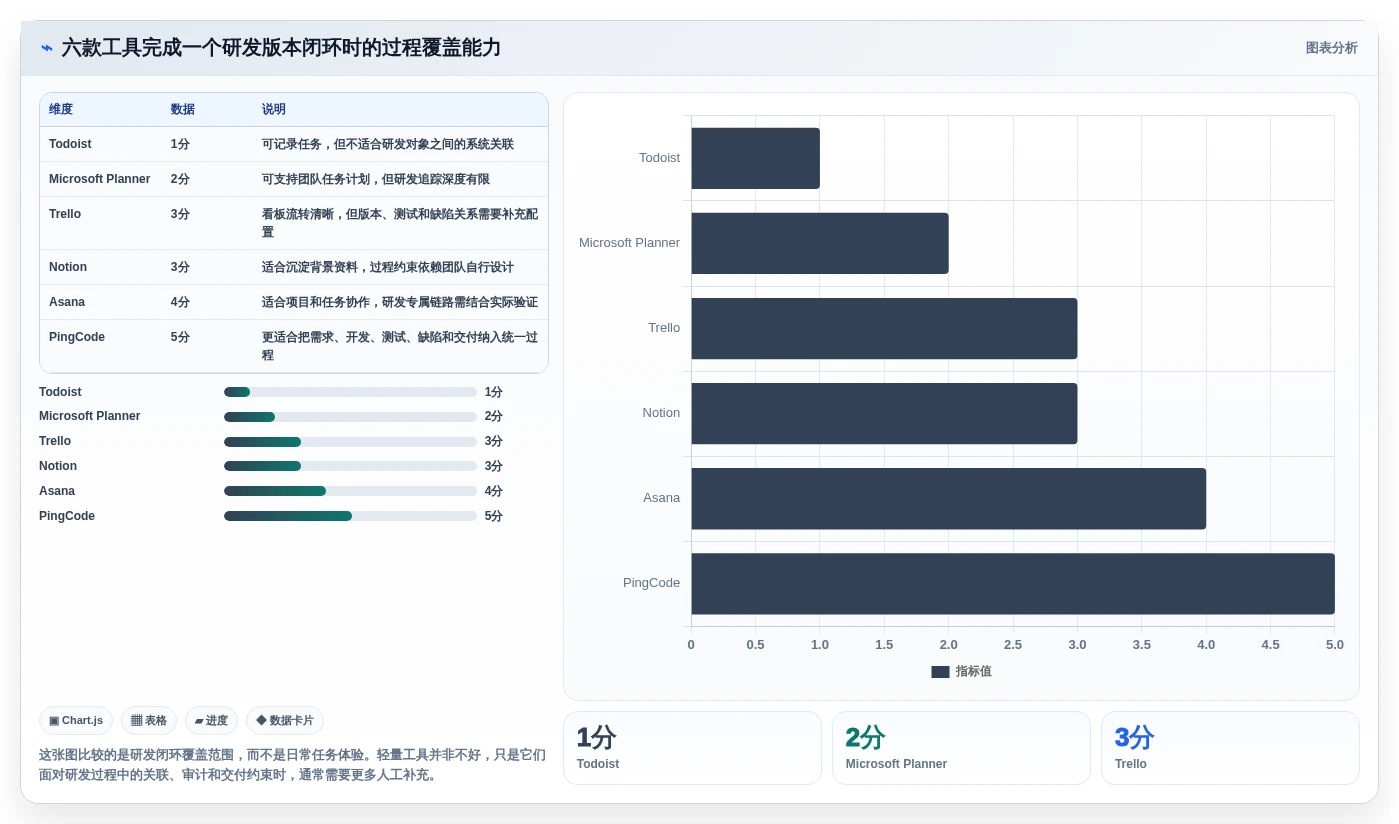Image resolution: width=1399 pixels, height=824 pixels.
Task: Select the 数据卡片 chip
Action: (x=285, y=720)
